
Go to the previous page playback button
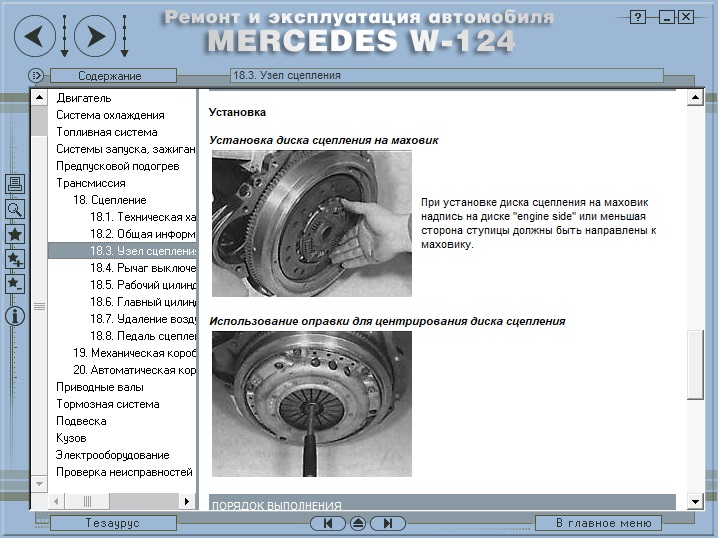pos(328,523)
